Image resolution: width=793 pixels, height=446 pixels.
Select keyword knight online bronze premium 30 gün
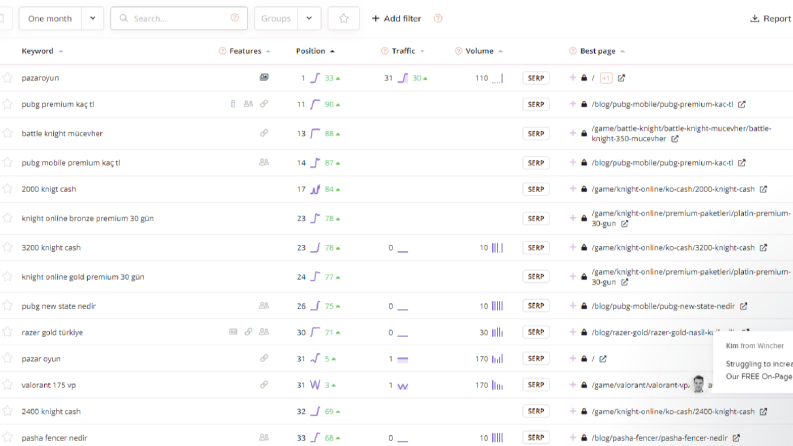tap(87, 218)
